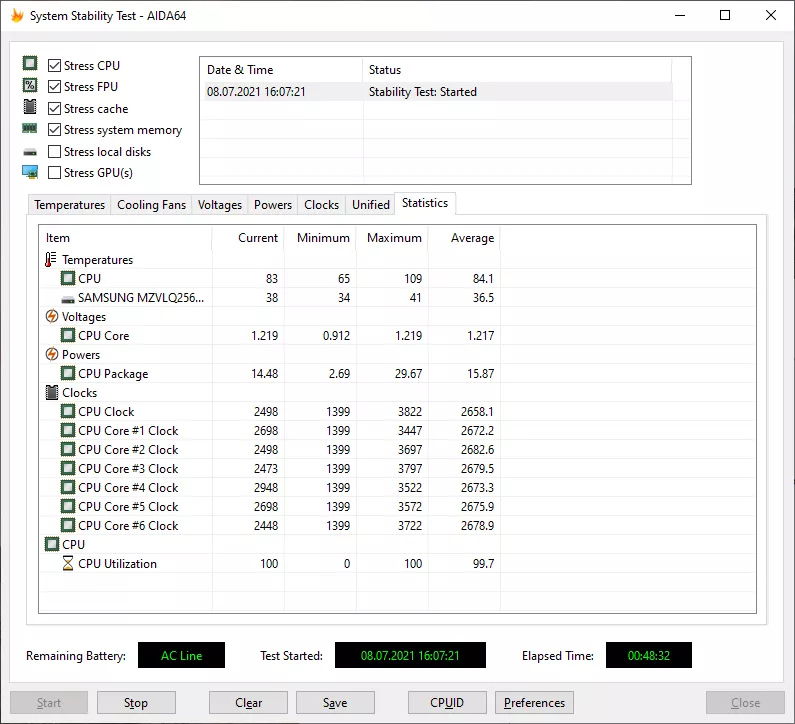Image resolution: width=795 pixels, height=724 pixels.
Task: Open the CPUID panel button
Action: 447,703
